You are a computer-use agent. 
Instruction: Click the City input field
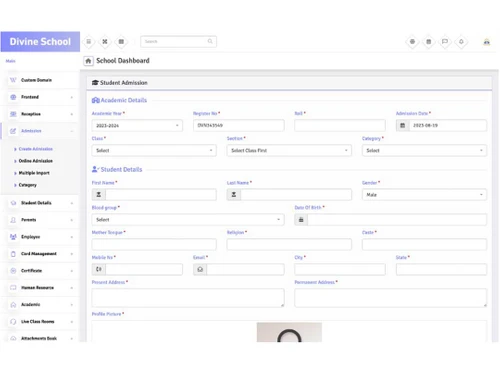[340, 269]
